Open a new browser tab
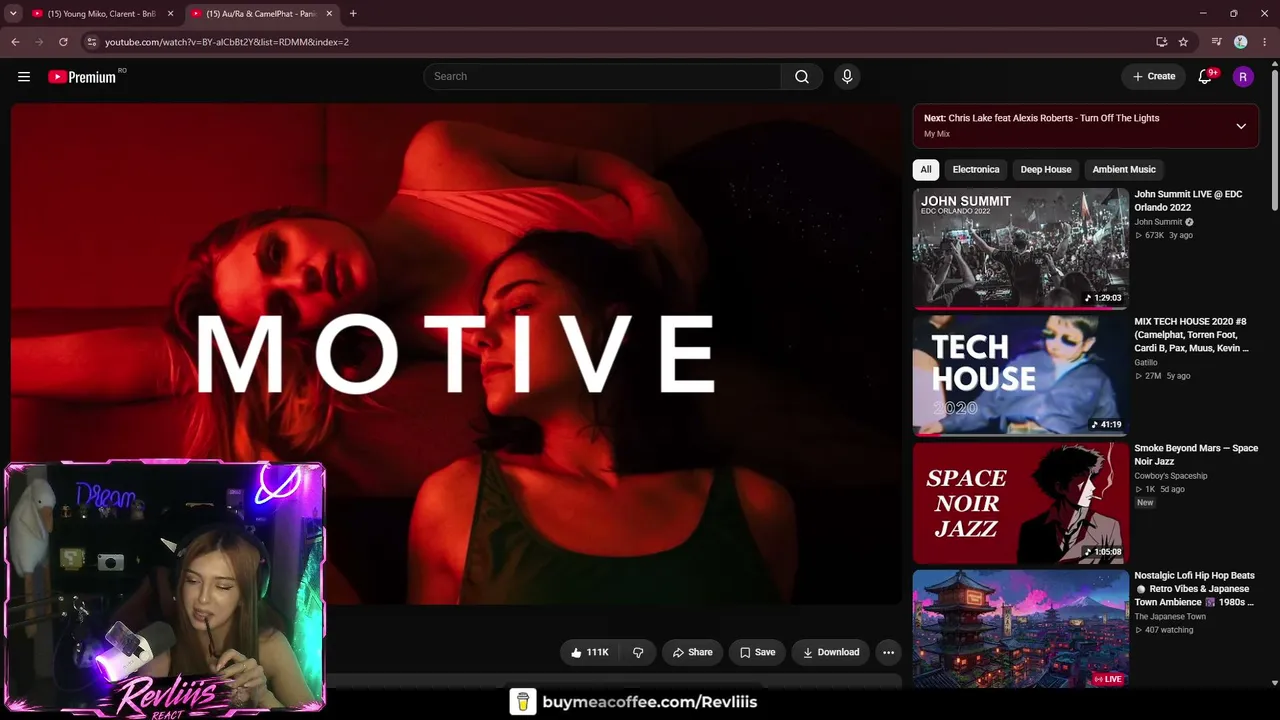 [x=353, y=14]
